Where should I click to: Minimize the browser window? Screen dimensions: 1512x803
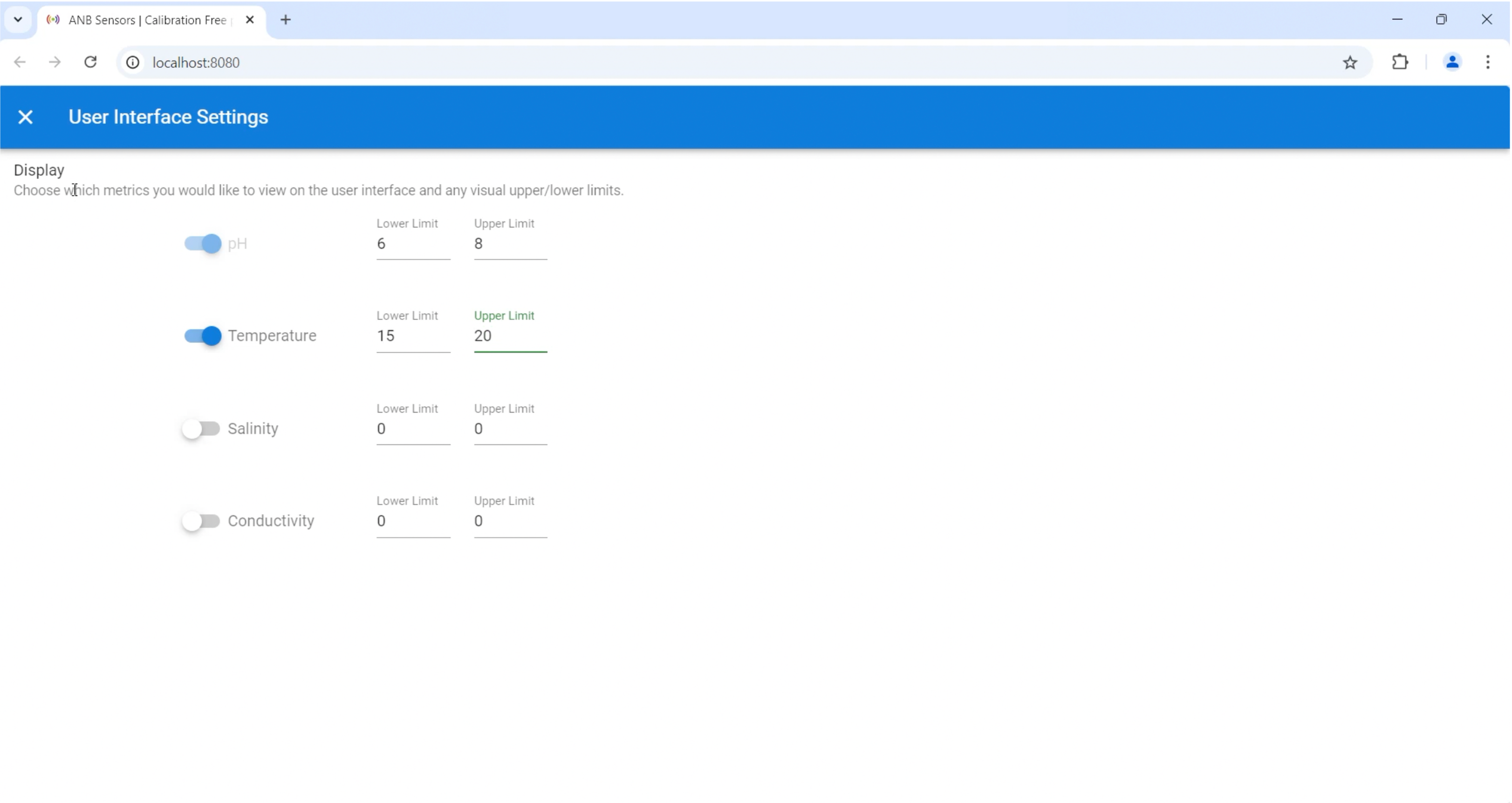pyautogui.click(x=1397, y=20)
